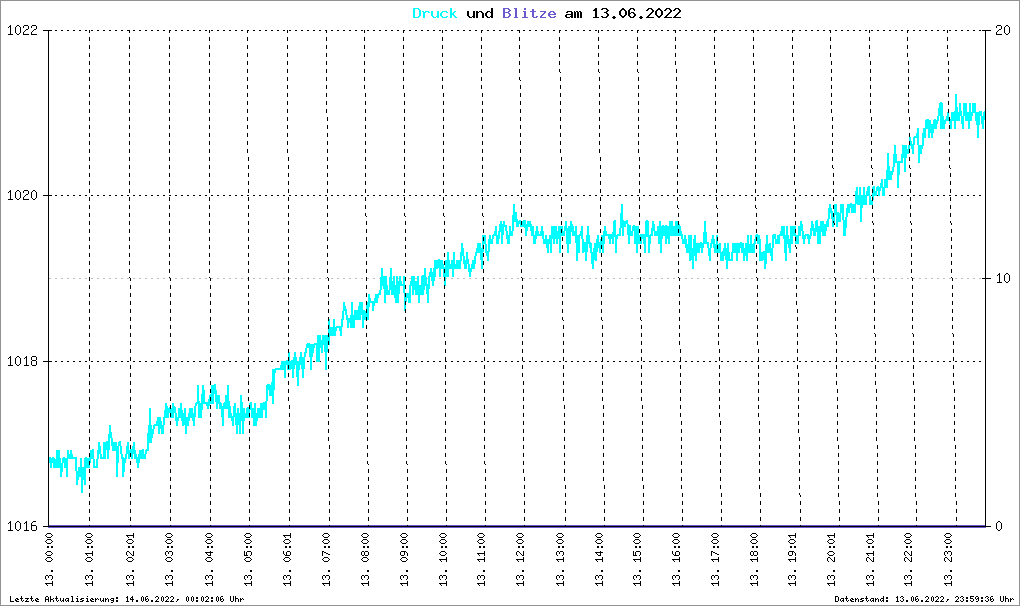Click the '10' right axis label
The height and width of the screenshot is (606, 1020).
(1003, 278)
